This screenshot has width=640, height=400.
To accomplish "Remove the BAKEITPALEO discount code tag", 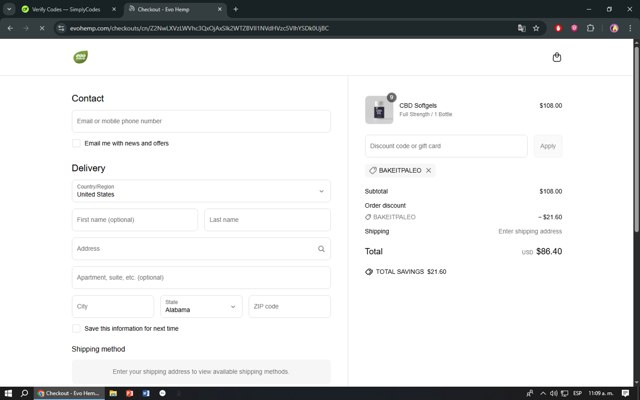I will click(x=428, y=171).
